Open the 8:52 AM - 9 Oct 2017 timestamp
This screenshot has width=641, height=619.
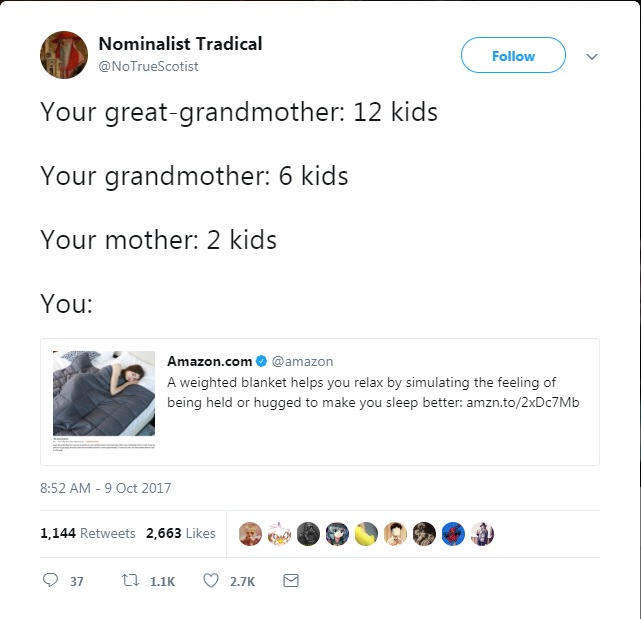(x=105, y=488)
